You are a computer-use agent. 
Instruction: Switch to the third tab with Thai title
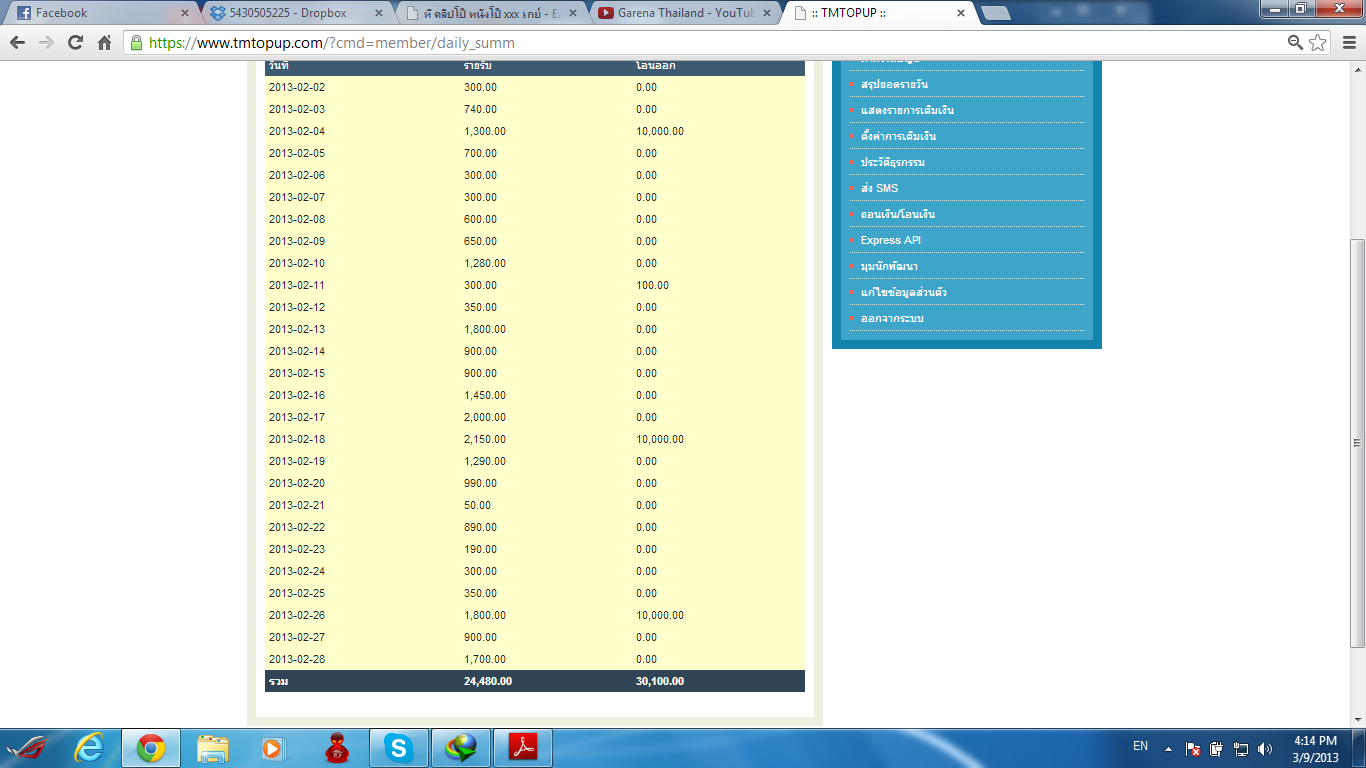tap(489, 13)
